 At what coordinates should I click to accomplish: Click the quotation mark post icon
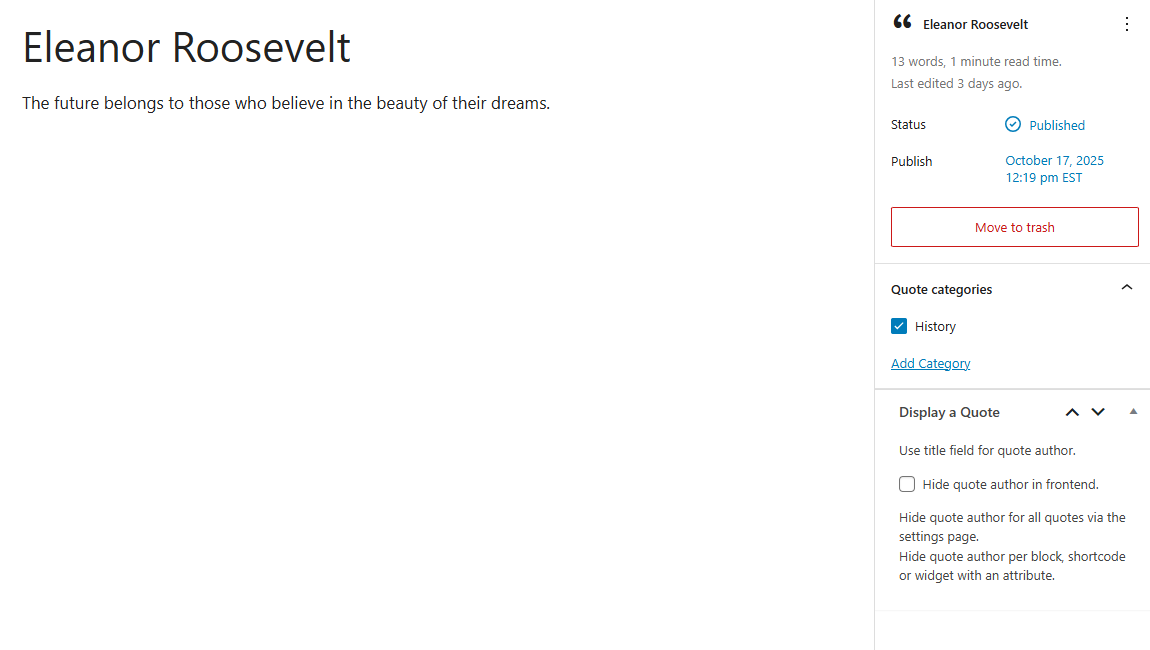point(902,23)
